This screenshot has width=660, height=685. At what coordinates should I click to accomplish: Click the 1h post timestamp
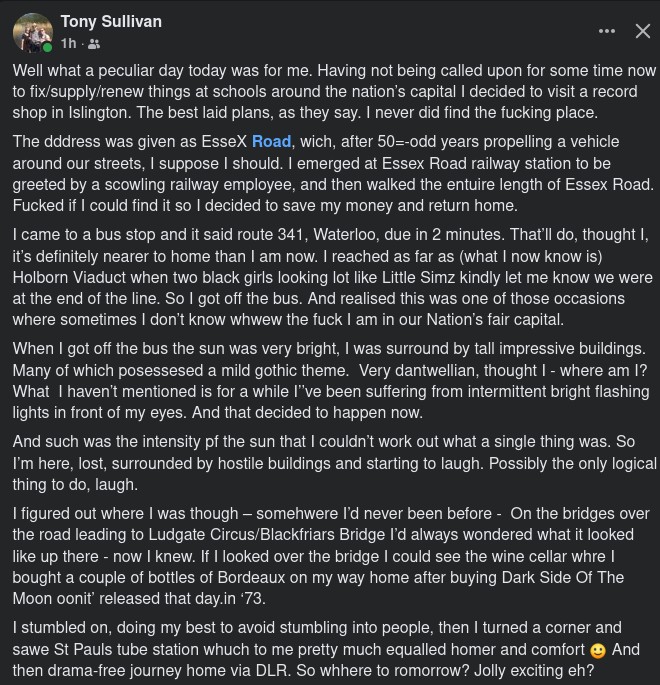tap(69, 44)
